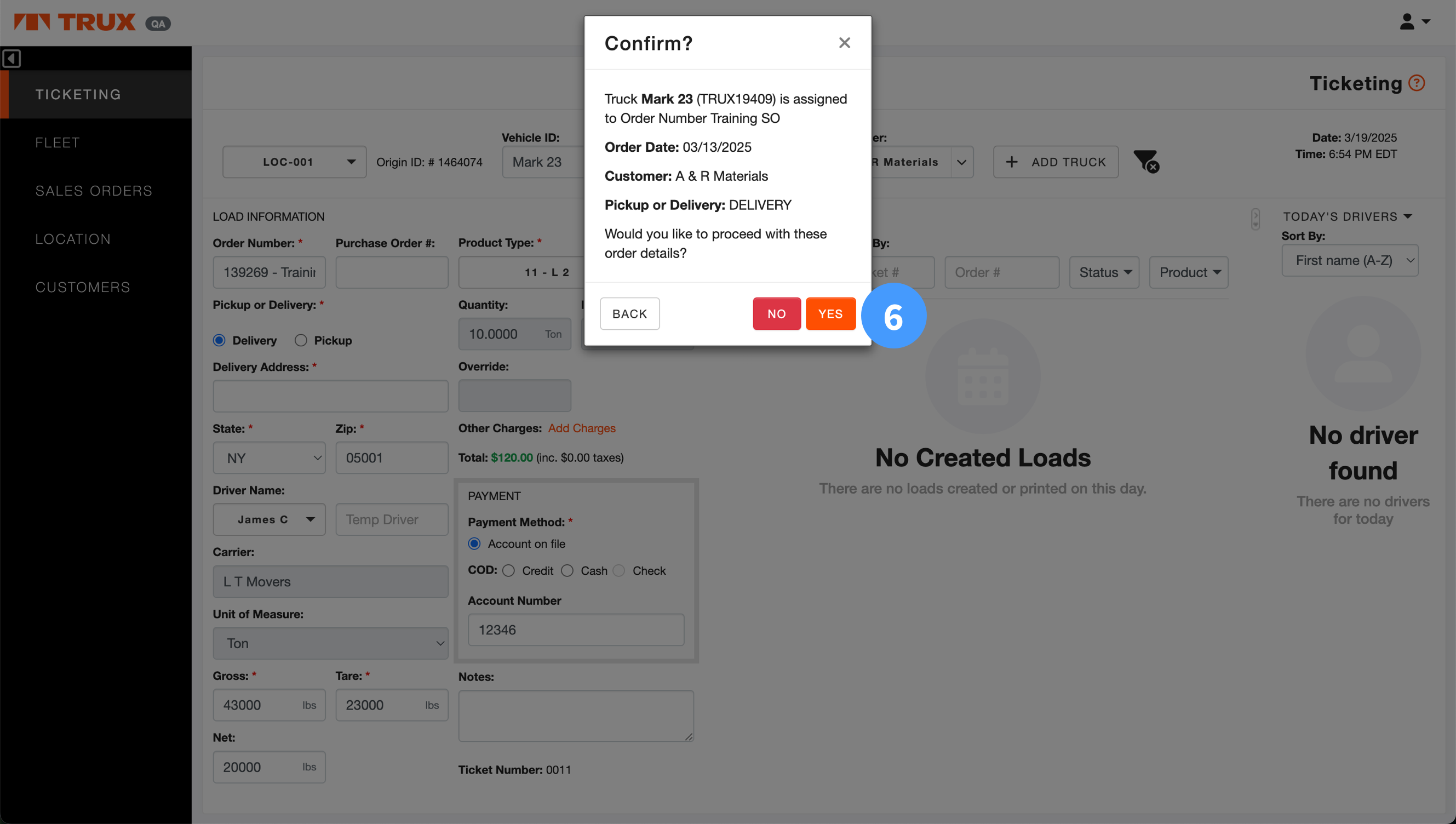Screen dimensions: 1456x824
Task: Open the LOC-001 location dropdown
Action: point(294,162)
